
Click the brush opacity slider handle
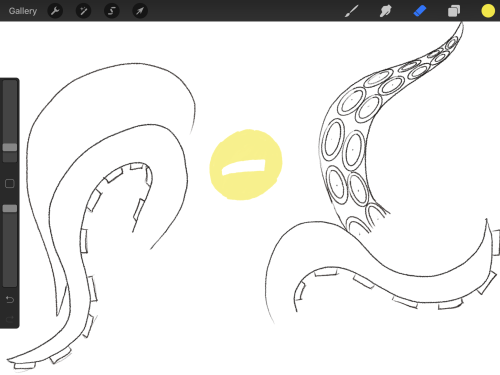10,209
